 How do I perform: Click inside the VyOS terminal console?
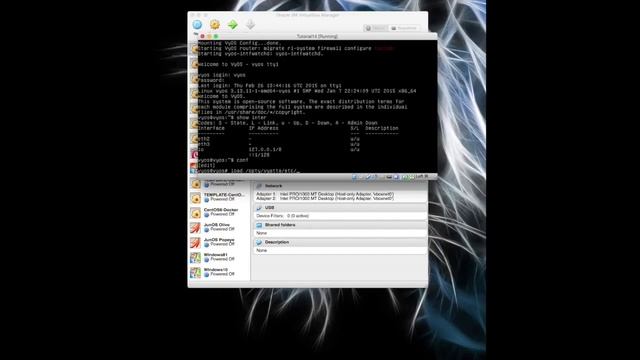click(x=318, y=107)
